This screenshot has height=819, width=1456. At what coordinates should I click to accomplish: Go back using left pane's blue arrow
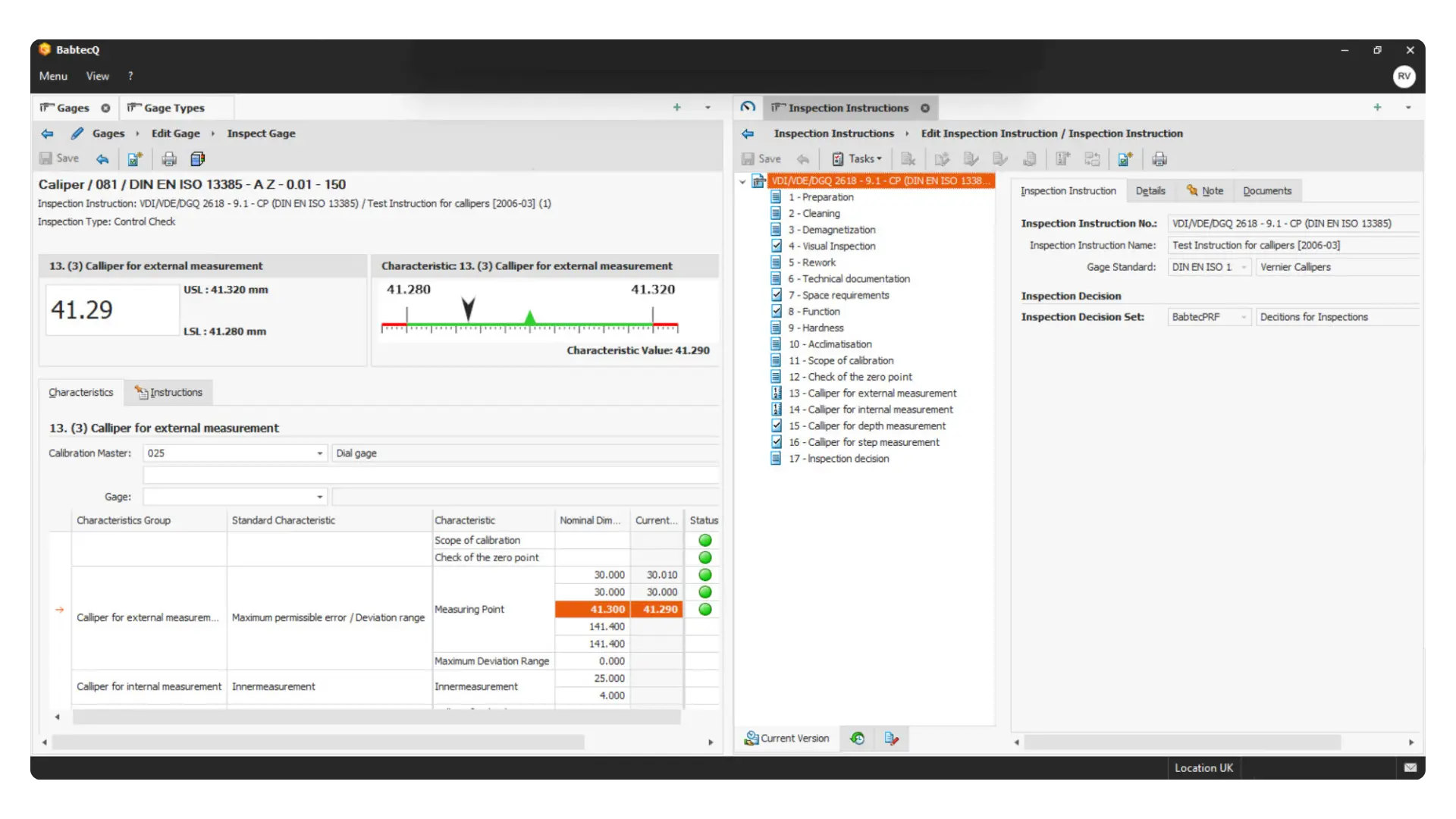[x=47, y=133]
